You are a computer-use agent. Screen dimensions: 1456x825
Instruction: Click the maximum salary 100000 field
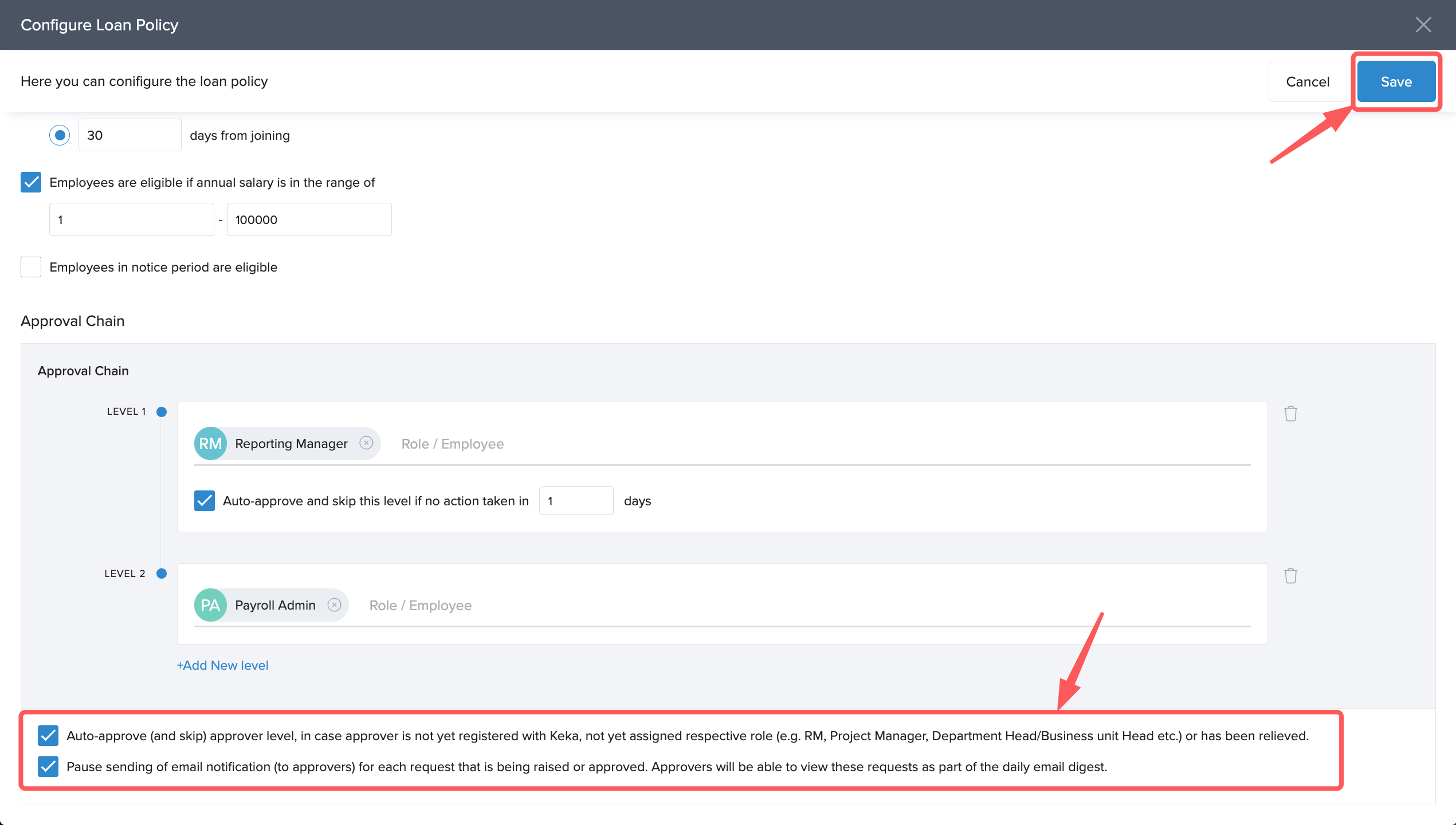[309, 219]
